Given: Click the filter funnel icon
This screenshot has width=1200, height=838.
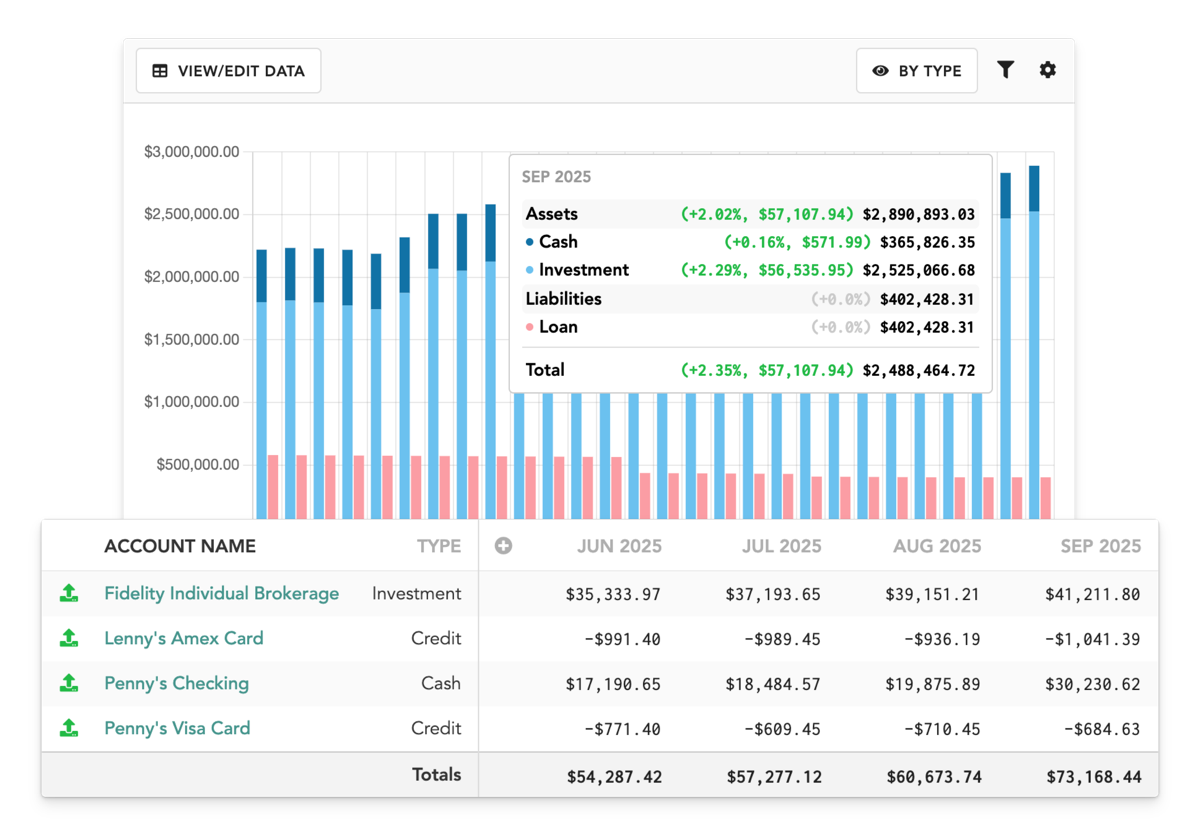Looking at the screenshot, I should 1005,70.
